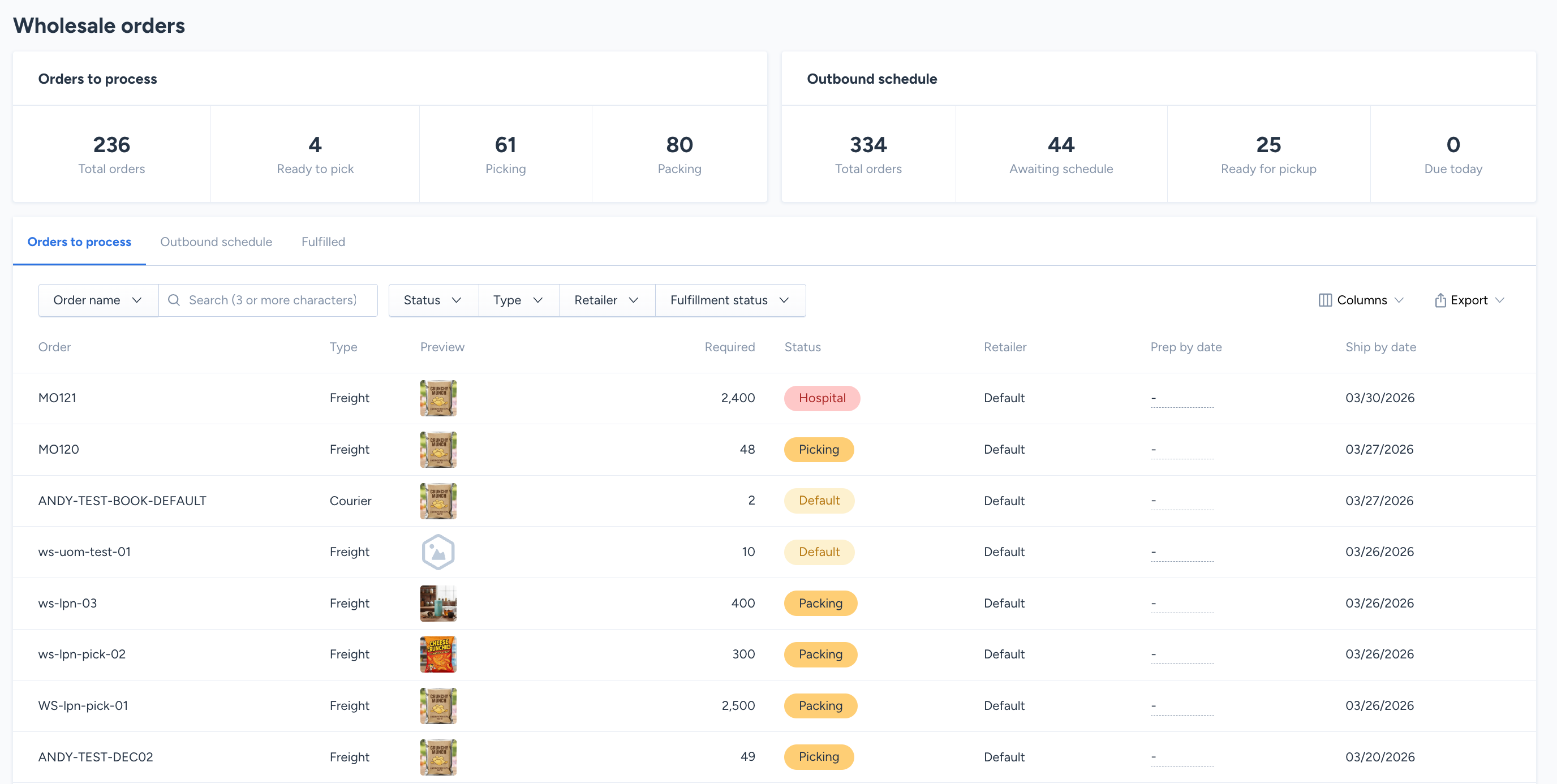
Task: Click the Columns grid icon
Action: [1324, 300]
